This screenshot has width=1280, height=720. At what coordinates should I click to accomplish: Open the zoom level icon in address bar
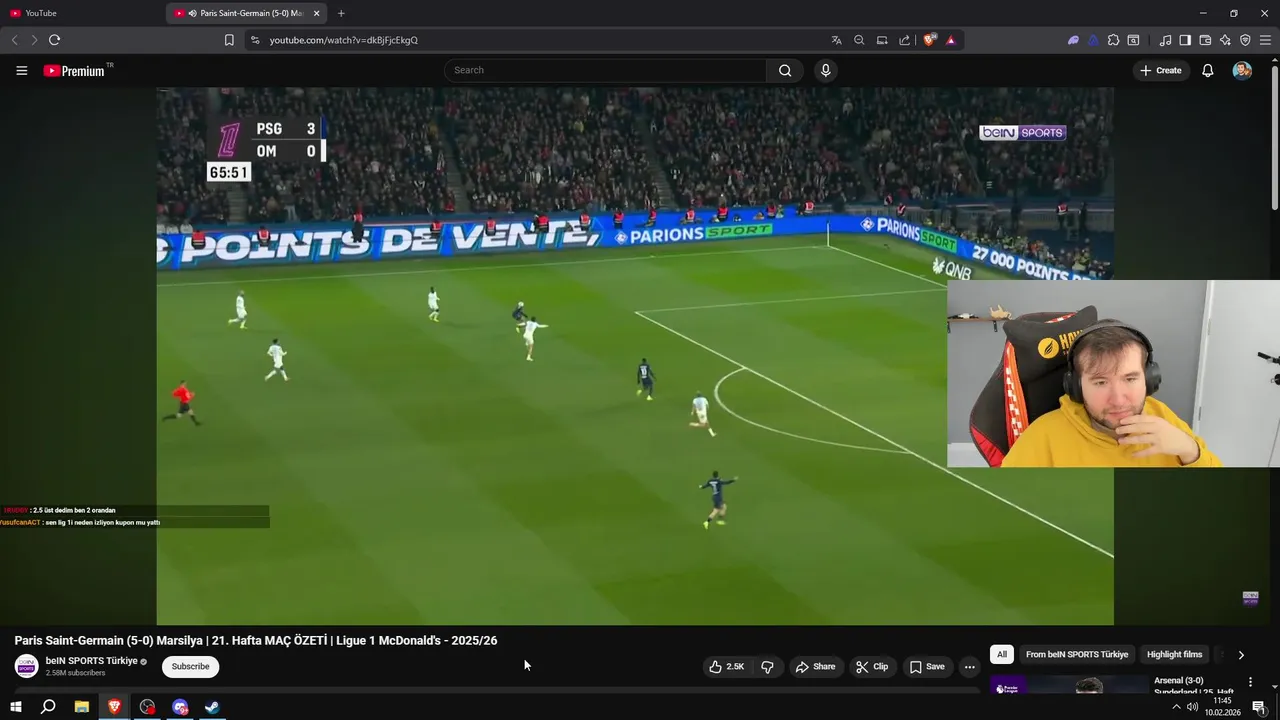(x=859, y=40)
